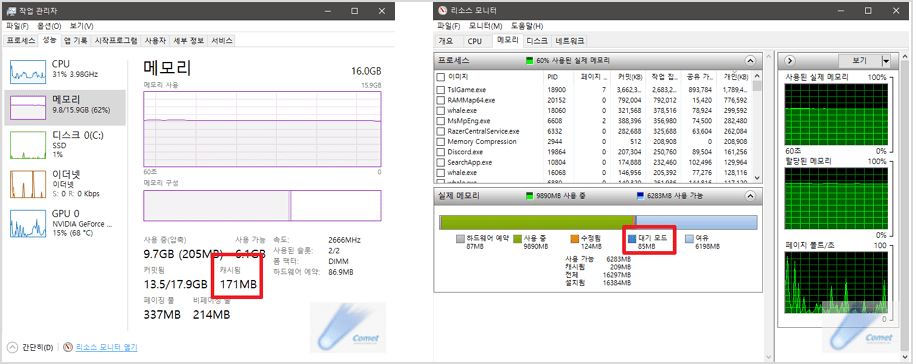
Task: Click the green 사용된 실제 메모리 indicator in 프로세스 header
Action: (529, 61)
